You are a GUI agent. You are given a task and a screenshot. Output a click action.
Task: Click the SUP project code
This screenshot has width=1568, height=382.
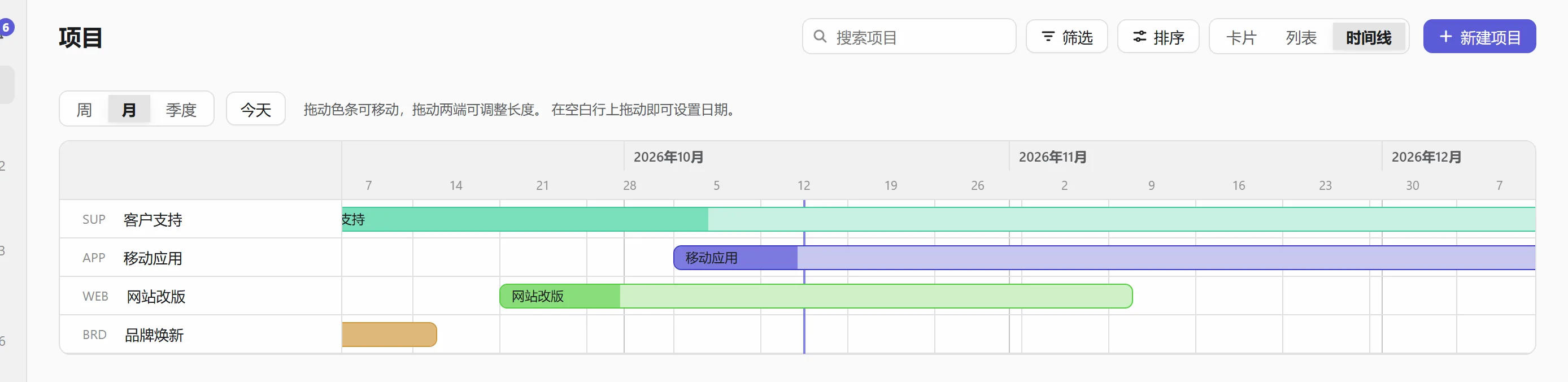94,219
